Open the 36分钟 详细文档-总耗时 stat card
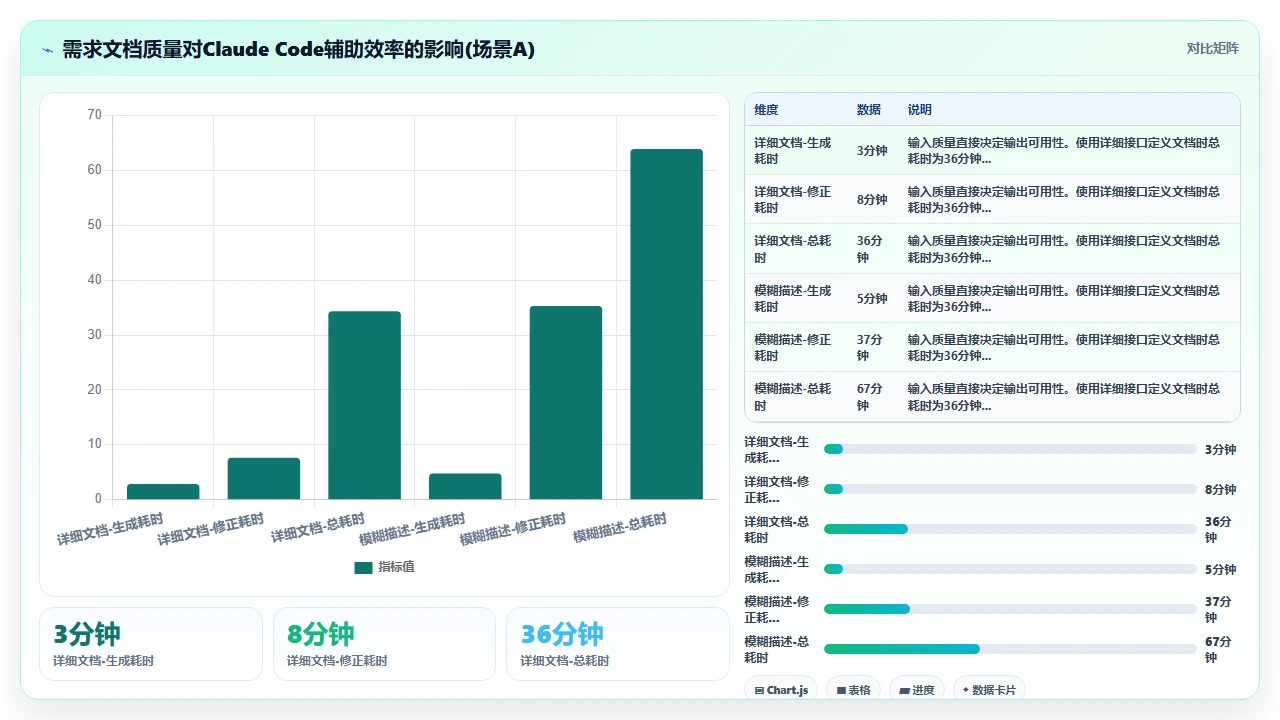 click(618, 644)
